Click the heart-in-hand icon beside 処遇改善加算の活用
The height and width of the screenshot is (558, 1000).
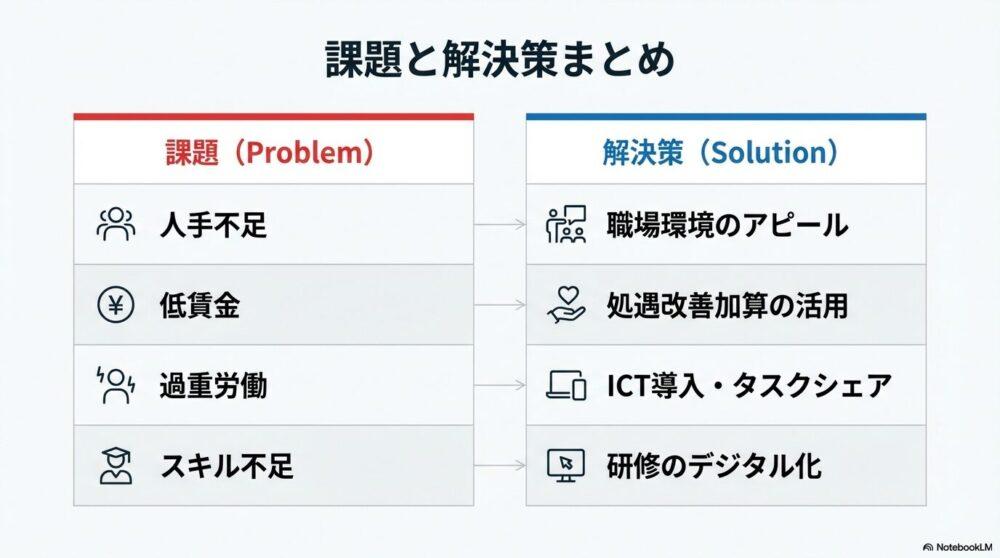click(x=566, y=305)
